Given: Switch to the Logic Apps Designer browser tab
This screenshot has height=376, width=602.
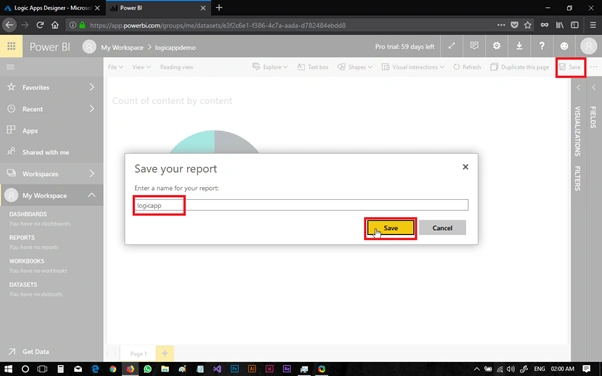Looking at the screenshot, I should (52, 8).
